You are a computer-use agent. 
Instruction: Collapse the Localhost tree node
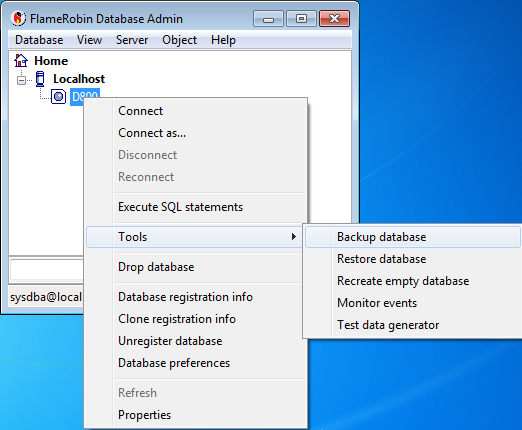(x=21, y=80)
